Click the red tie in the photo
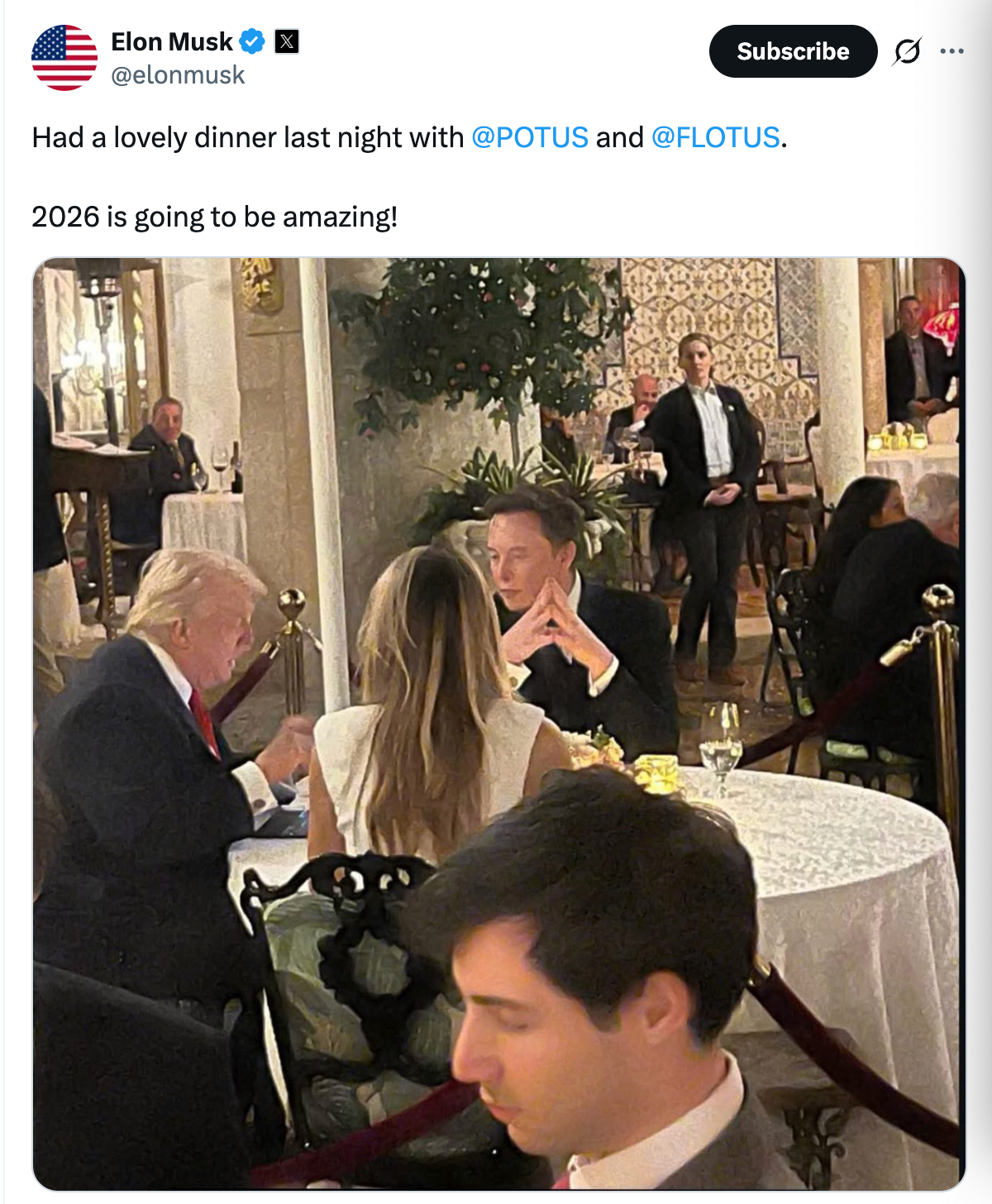This screenshot has width=992, height=1204. [203, 721]
